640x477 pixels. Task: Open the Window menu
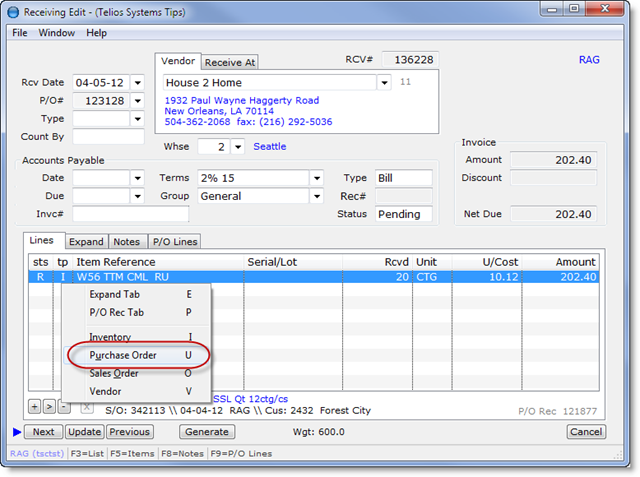pos(57,33)
